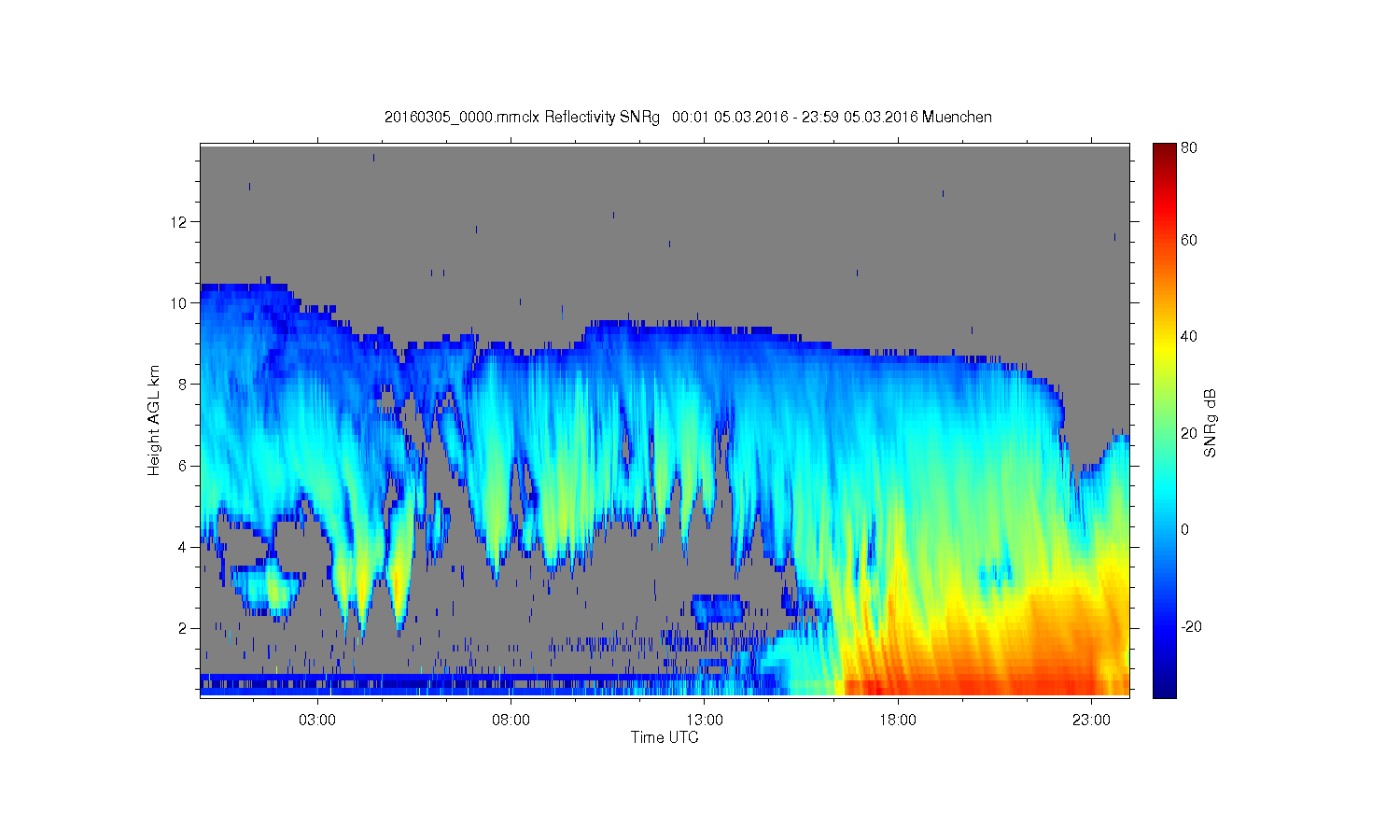Viewport: 1400px width, 840px height.
Task: Click the 13:00 time tick label
Action: tap(705, 721)
